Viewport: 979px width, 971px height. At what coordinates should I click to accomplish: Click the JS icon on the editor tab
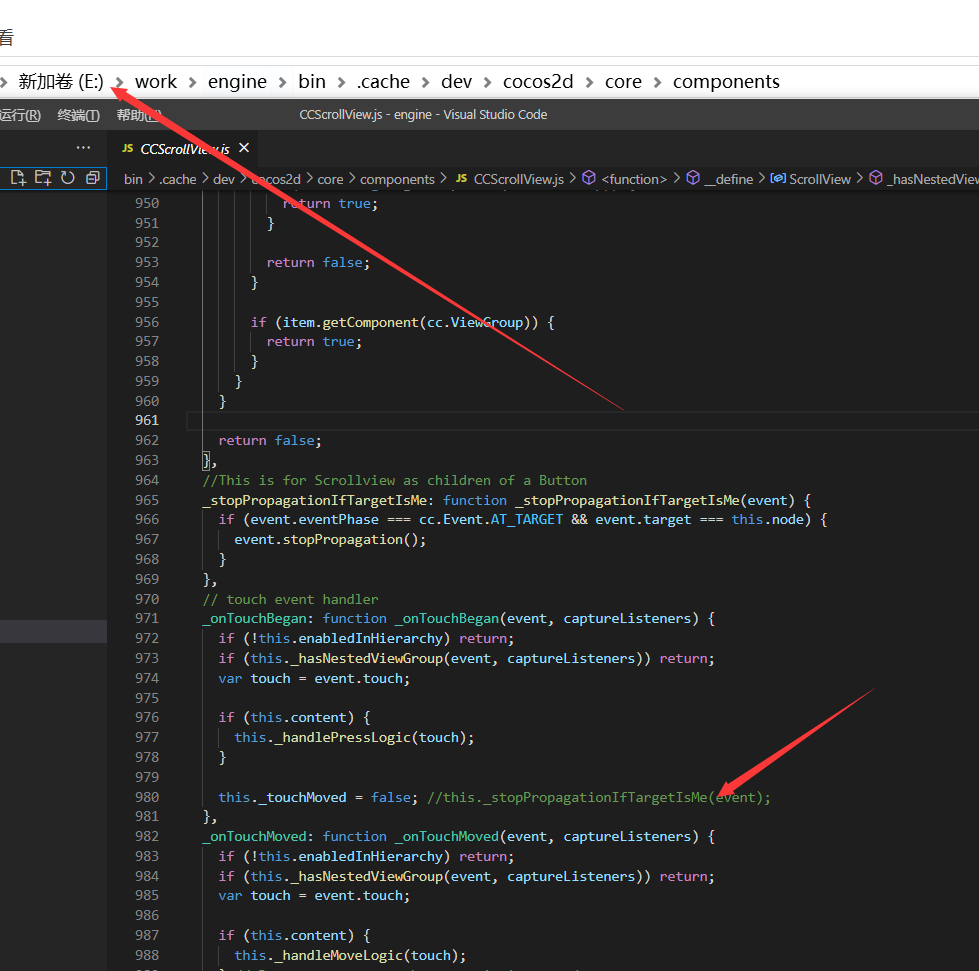coord(127,148)
